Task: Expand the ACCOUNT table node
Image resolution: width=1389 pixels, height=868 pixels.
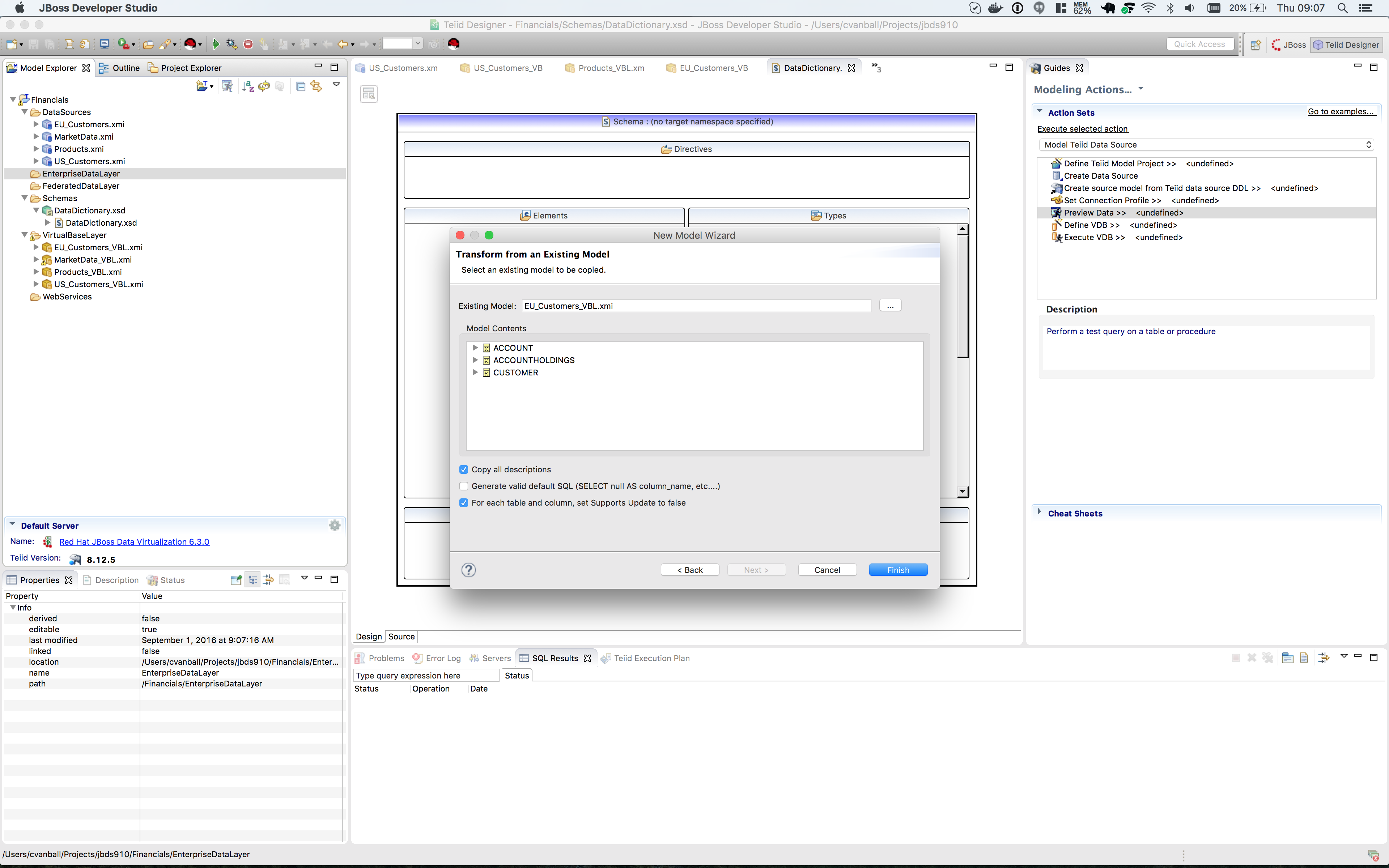Action: click(x=475, y=348)
